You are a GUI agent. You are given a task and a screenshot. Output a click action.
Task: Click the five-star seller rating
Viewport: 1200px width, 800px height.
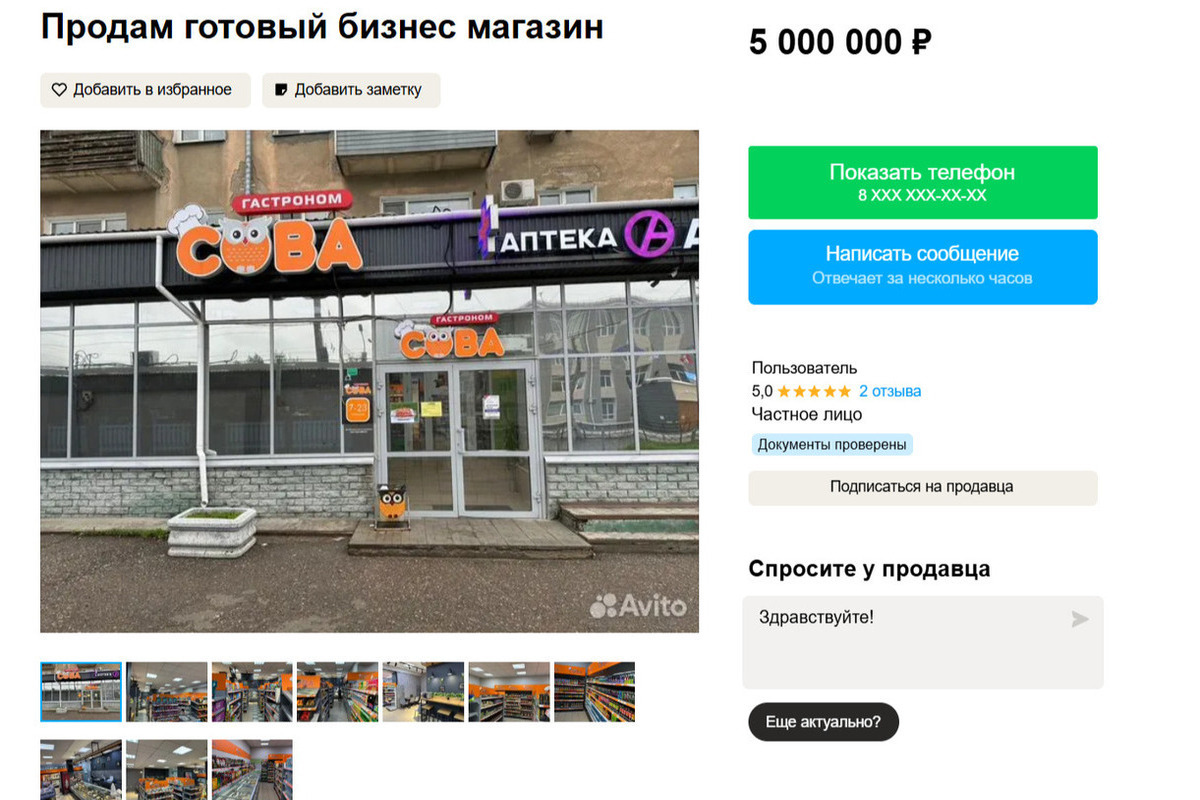click(814, 391)
